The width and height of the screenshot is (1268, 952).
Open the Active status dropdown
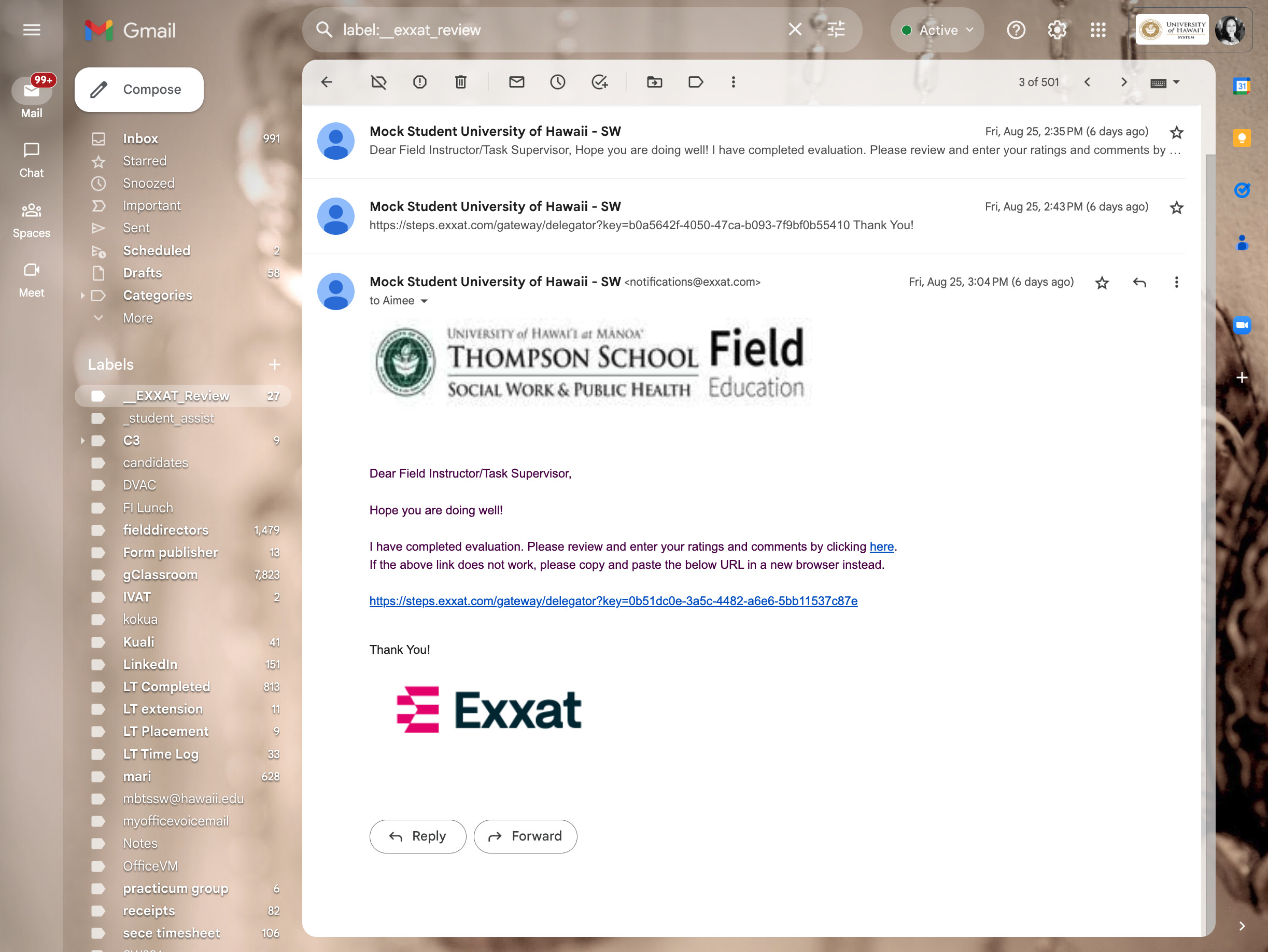tap(937, 30)
